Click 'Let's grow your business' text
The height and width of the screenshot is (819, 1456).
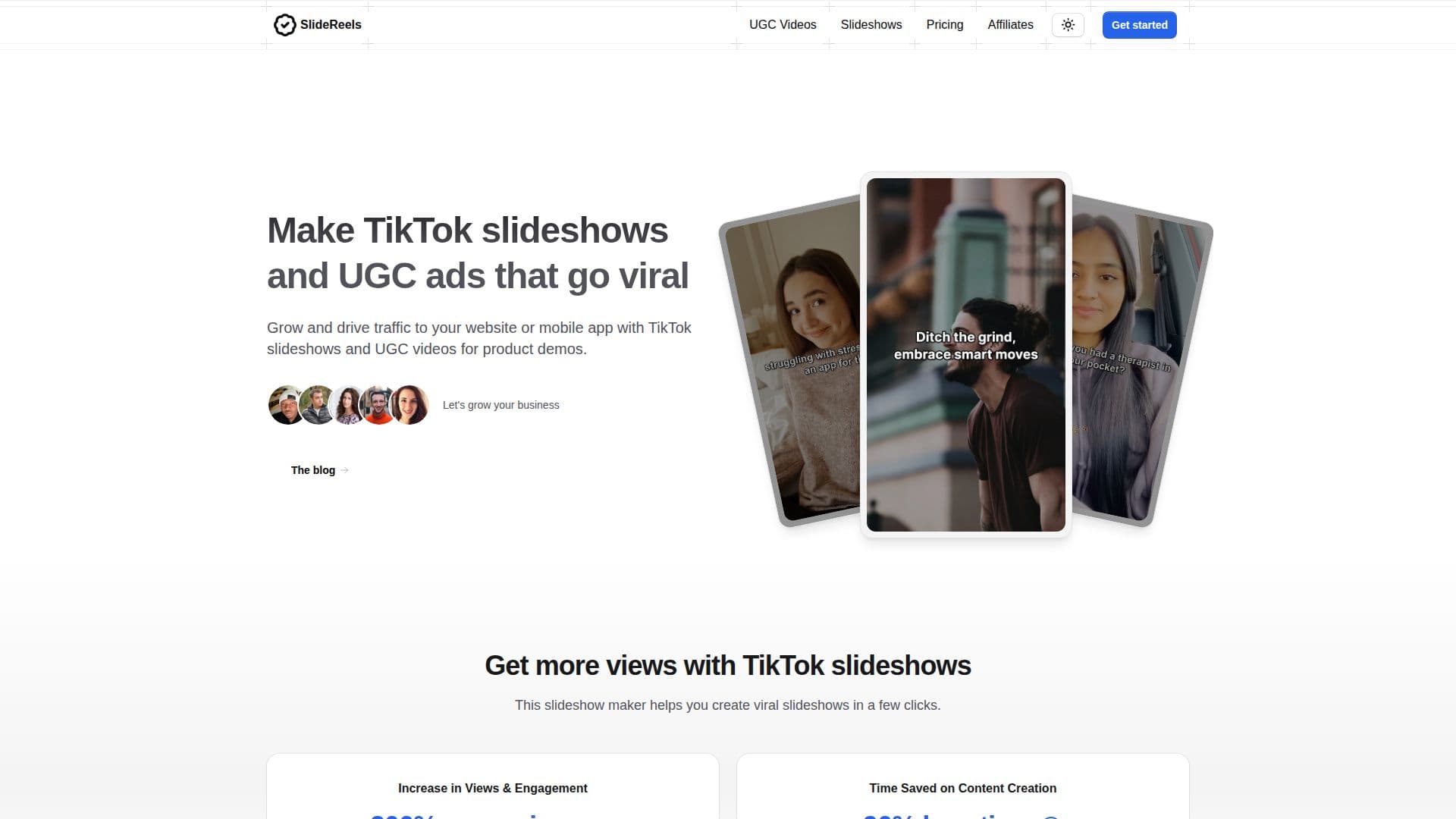(x=500, y=405)
